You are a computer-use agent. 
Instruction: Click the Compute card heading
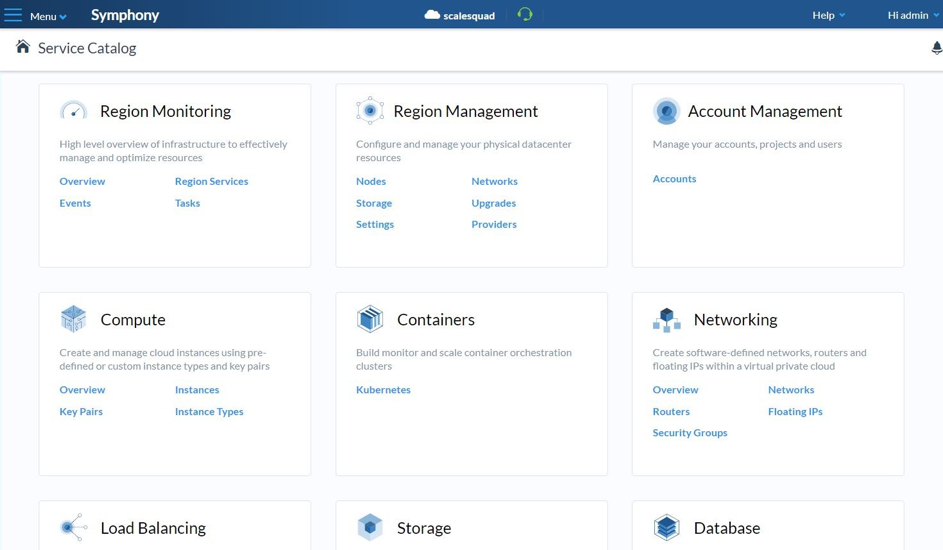[x=133, y=320]
